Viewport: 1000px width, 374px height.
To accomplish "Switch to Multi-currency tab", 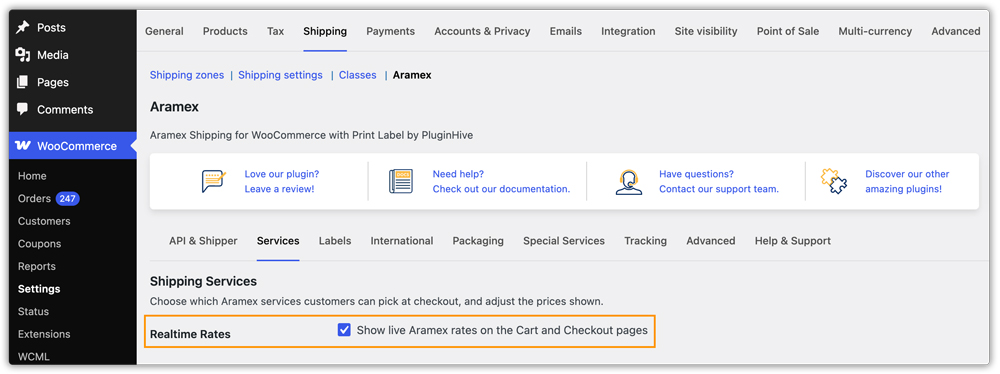I will (x=875, y=31).
